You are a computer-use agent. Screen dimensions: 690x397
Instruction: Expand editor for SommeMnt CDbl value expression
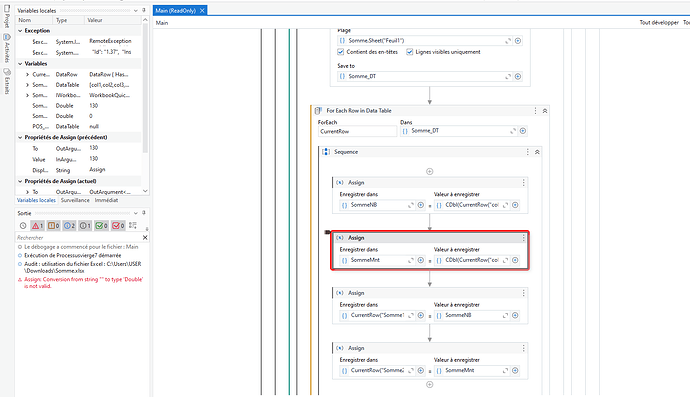pos(505,260)
